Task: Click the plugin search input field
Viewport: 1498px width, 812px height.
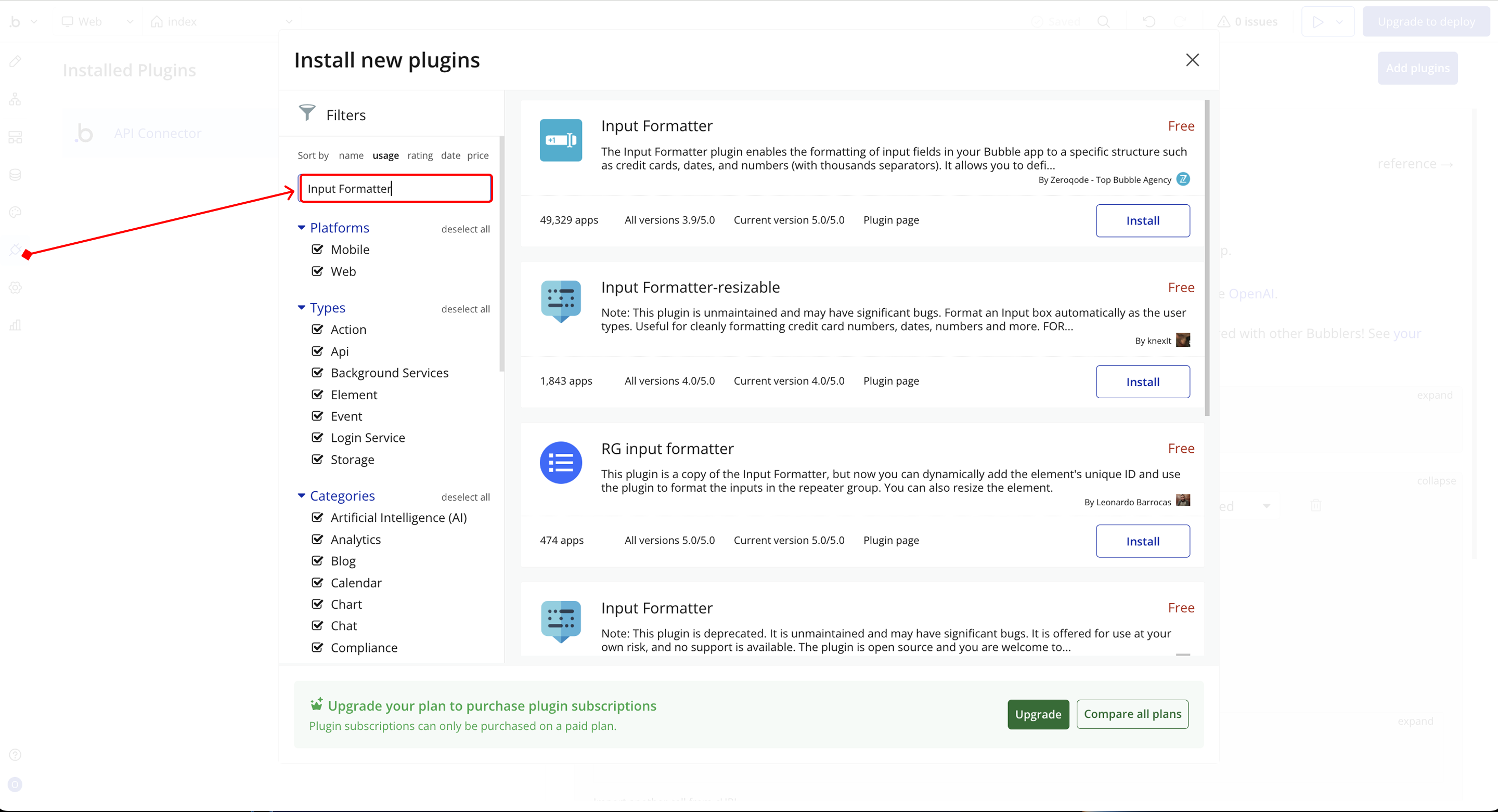Action: pyautogui.click(x=395, y=188)
